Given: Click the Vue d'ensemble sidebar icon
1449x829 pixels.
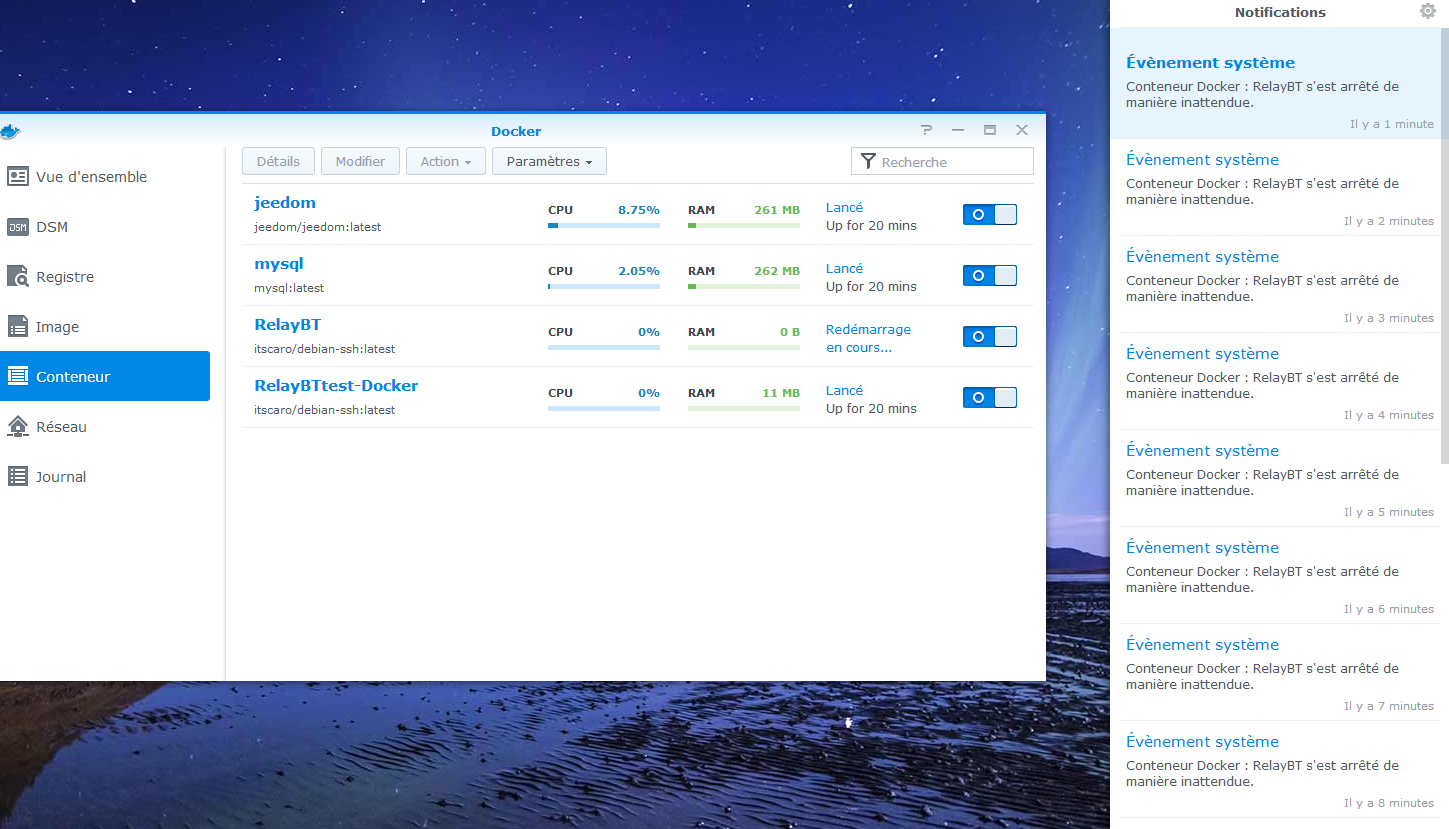Looking at the screenshot, I should pos(18,177).
